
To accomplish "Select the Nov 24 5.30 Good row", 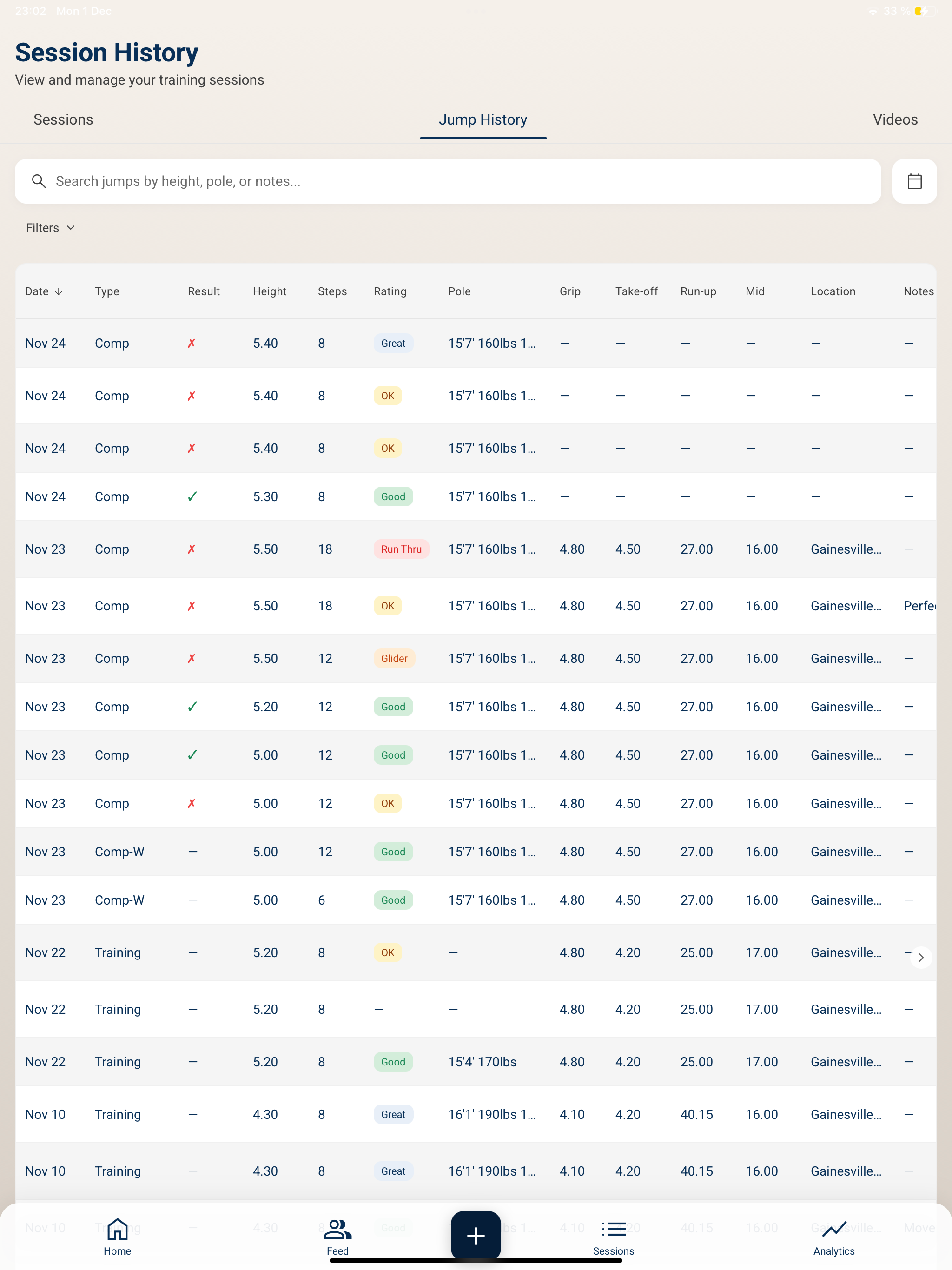I will point(476,496).
